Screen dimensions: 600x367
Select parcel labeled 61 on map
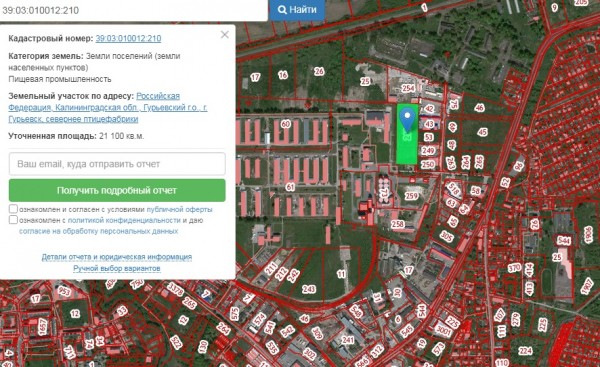(290, 187)
